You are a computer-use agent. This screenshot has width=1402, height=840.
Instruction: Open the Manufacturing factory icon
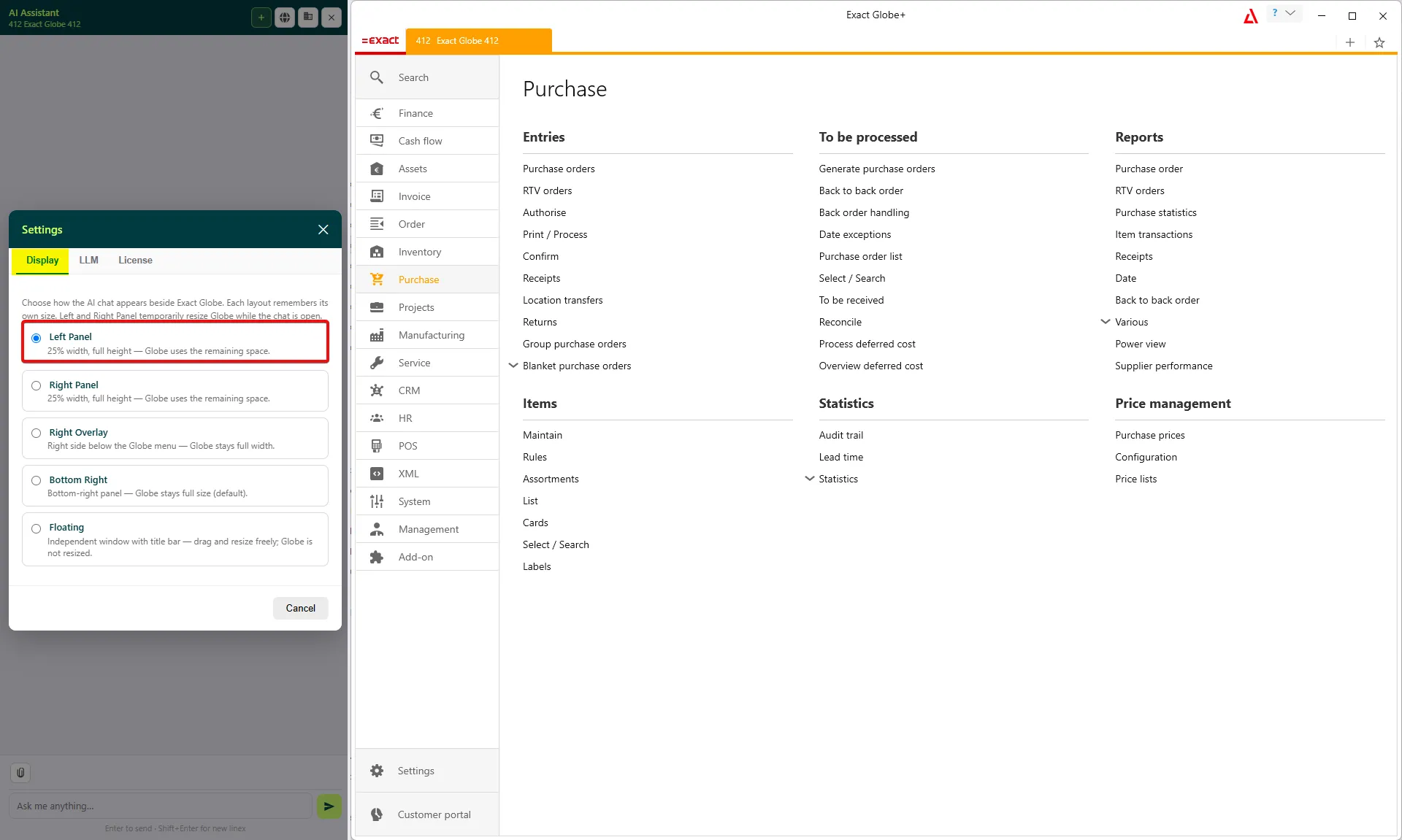tap(377, 335)
